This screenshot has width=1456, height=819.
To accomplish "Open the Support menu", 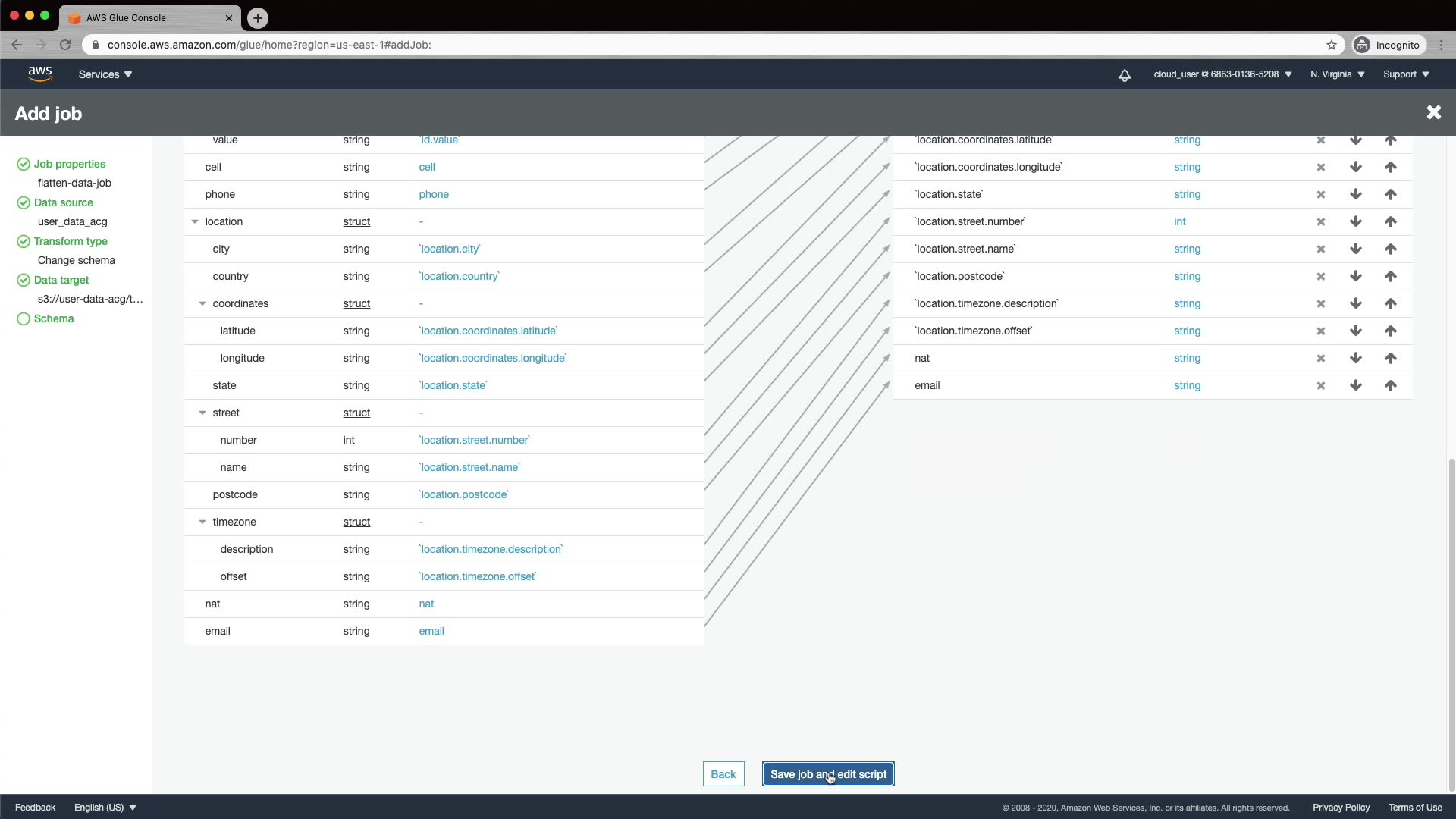I will pyautogui.click(x=1405, y=74).
